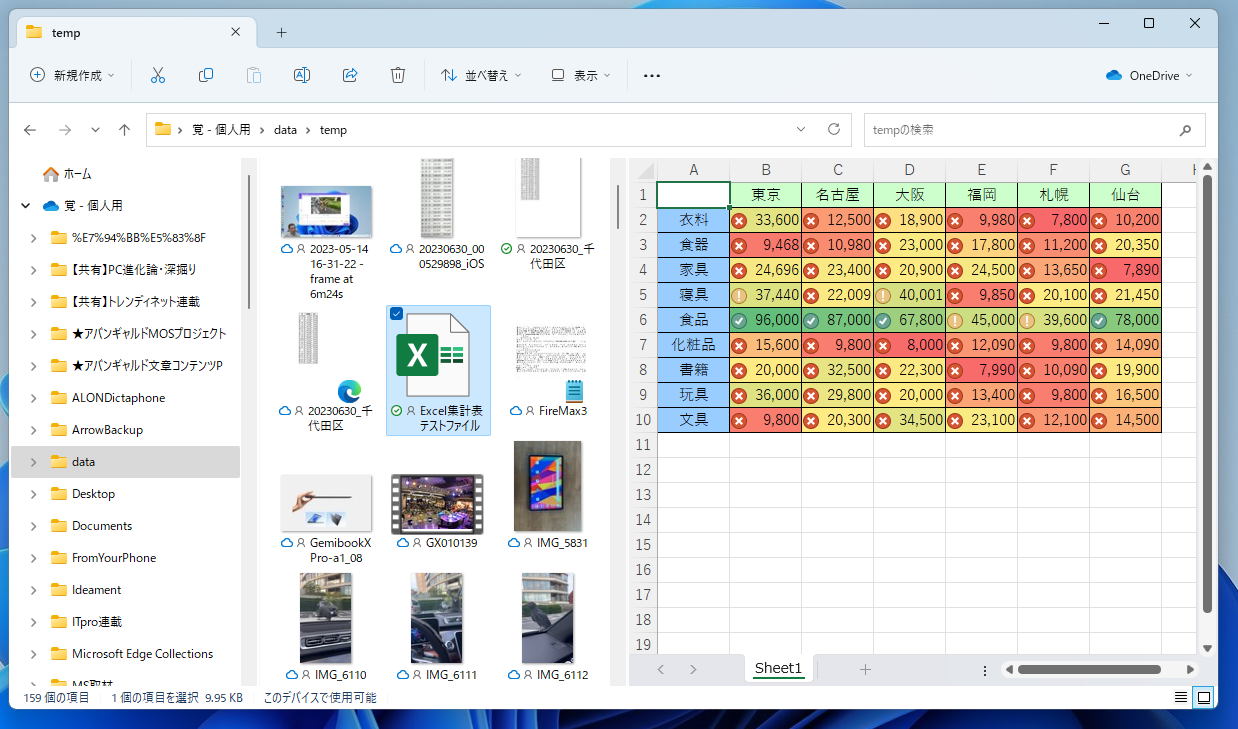Click data in the breadcrumb path

tap(286, 130)
